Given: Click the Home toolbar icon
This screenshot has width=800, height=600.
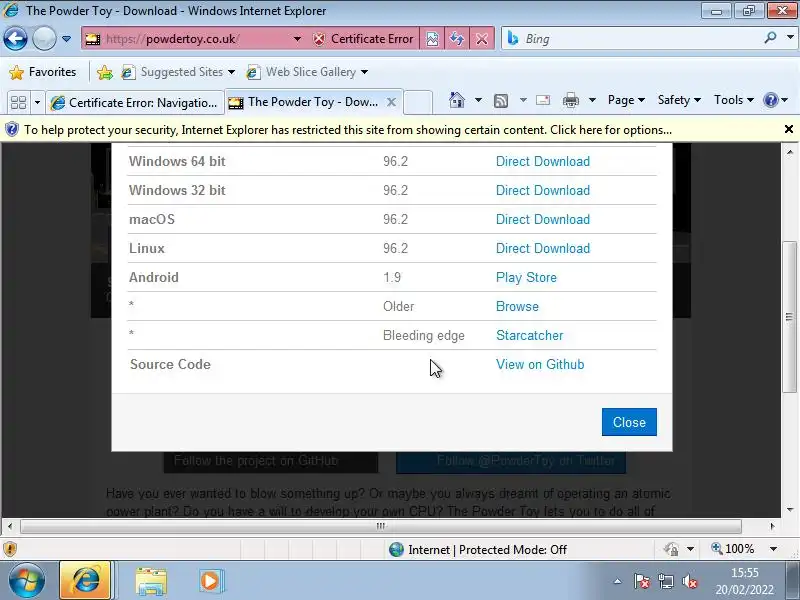Looking at the screenshot, I should tap(457, 100).
